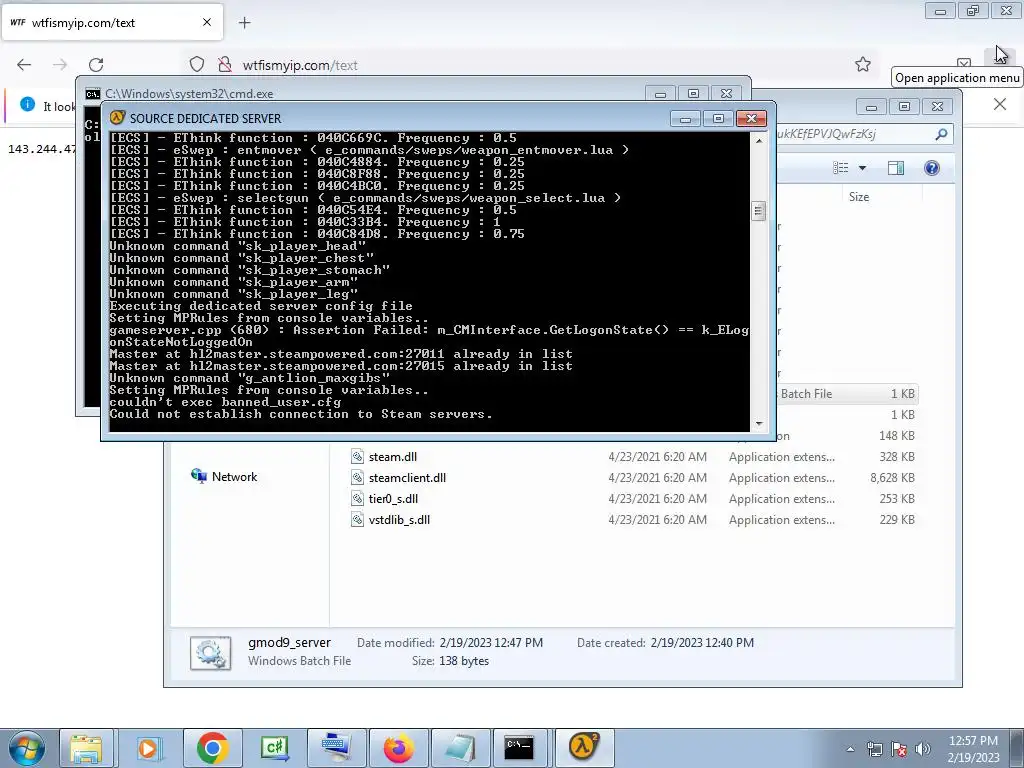
Task: Open Source Dedicated Server title bar icon
Action: 117,118
